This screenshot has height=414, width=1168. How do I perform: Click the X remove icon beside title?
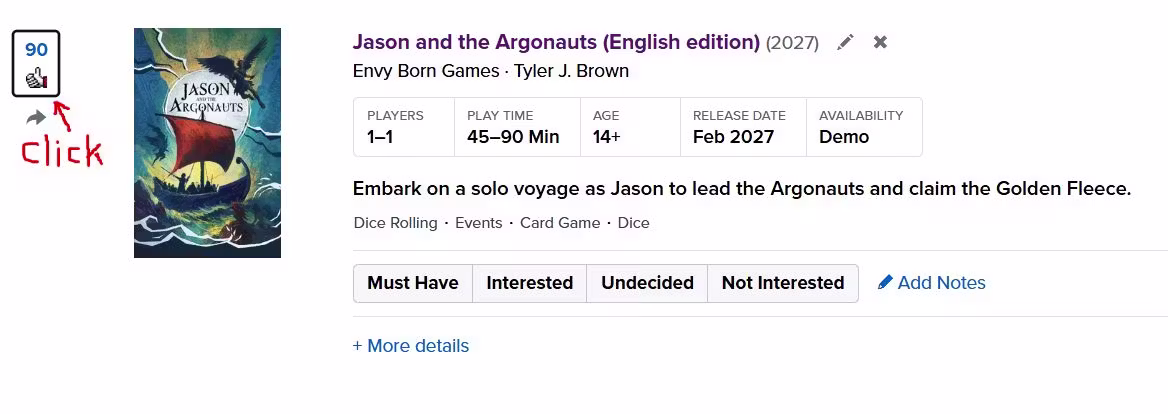point(880,42)
